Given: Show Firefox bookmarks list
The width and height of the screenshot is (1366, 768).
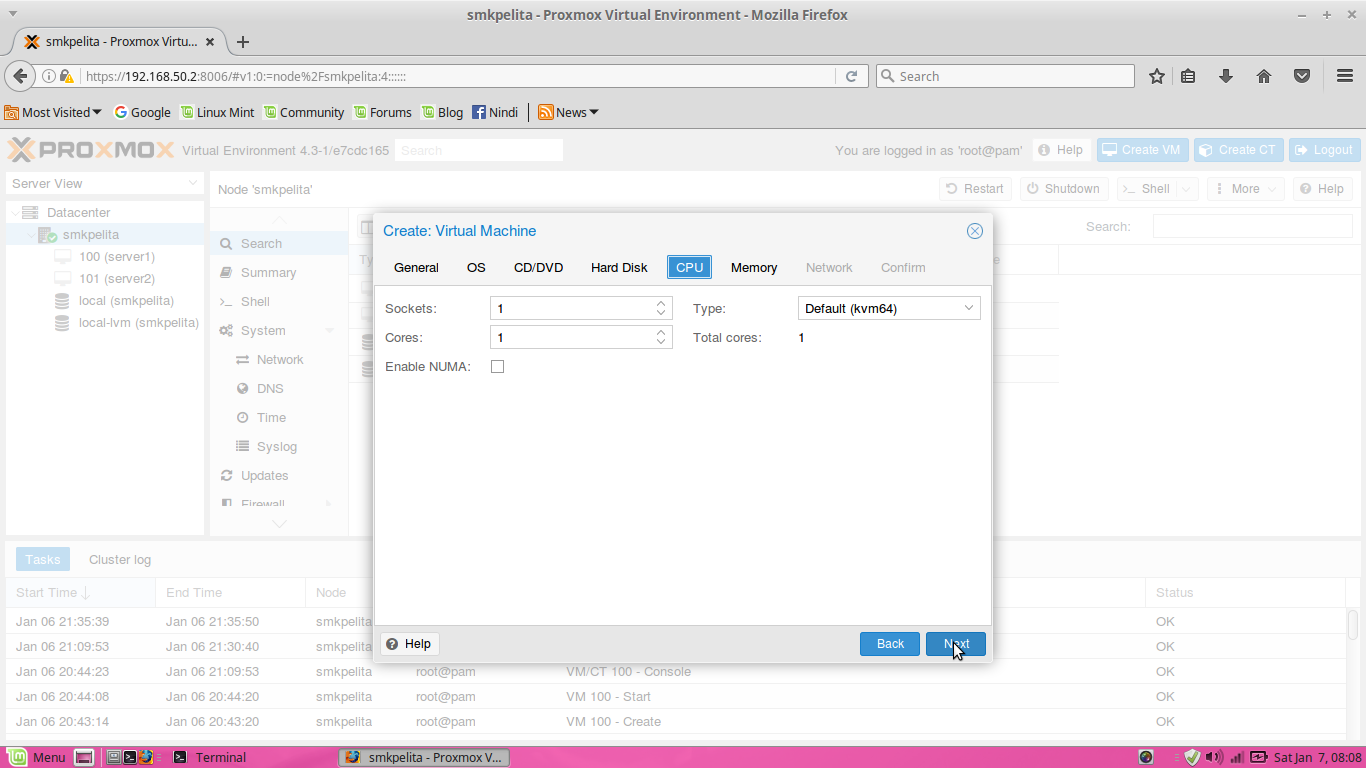Looking at the screenshot, I should point(1189,76).
